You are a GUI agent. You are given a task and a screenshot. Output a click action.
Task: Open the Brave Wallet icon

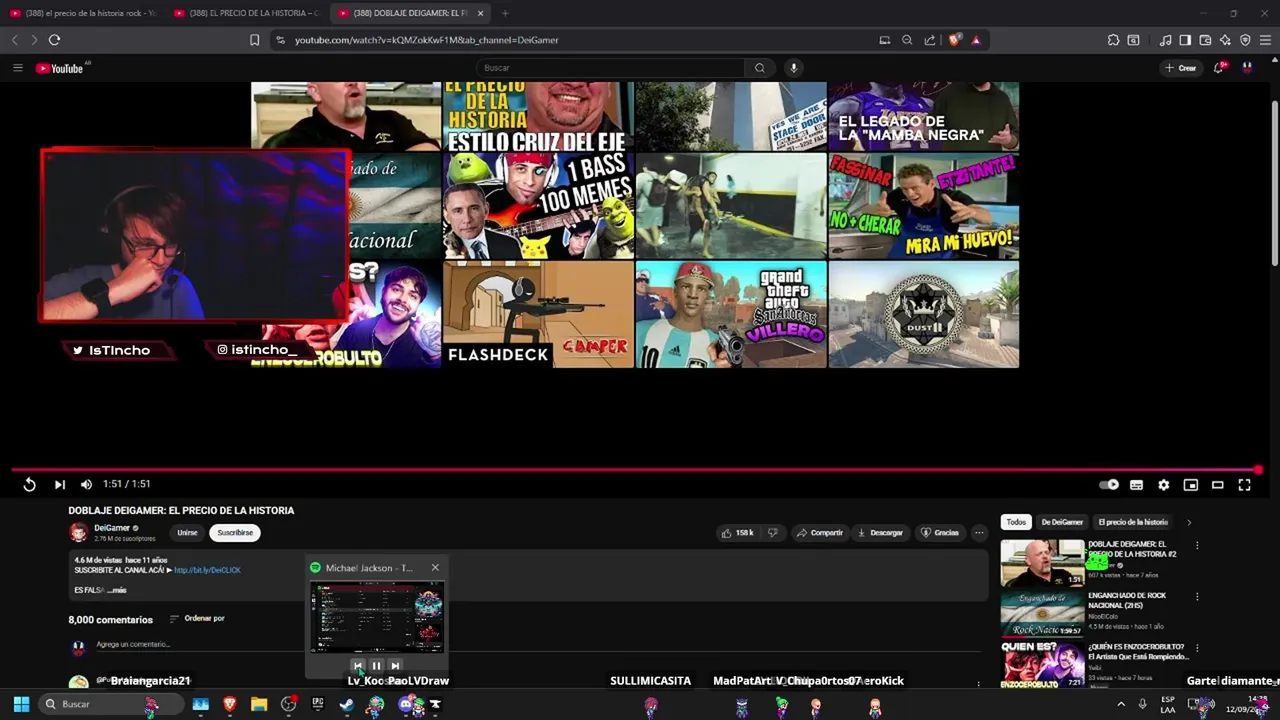(1205, 40)
